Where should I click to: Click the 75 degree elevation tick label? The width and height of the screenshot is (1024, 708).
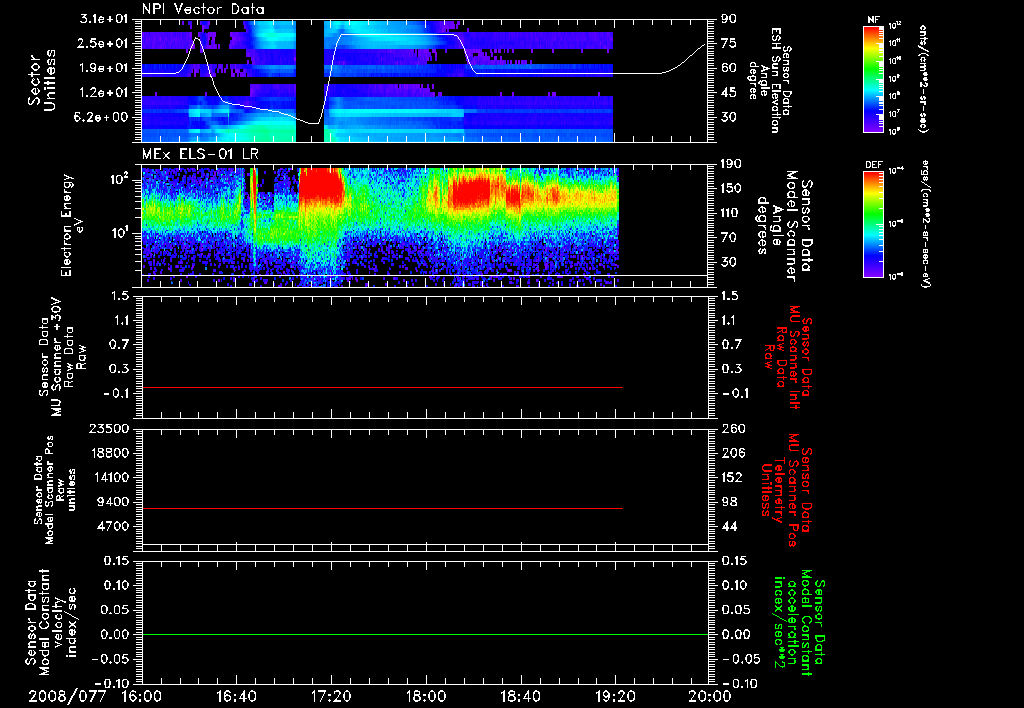click(729, 43)
